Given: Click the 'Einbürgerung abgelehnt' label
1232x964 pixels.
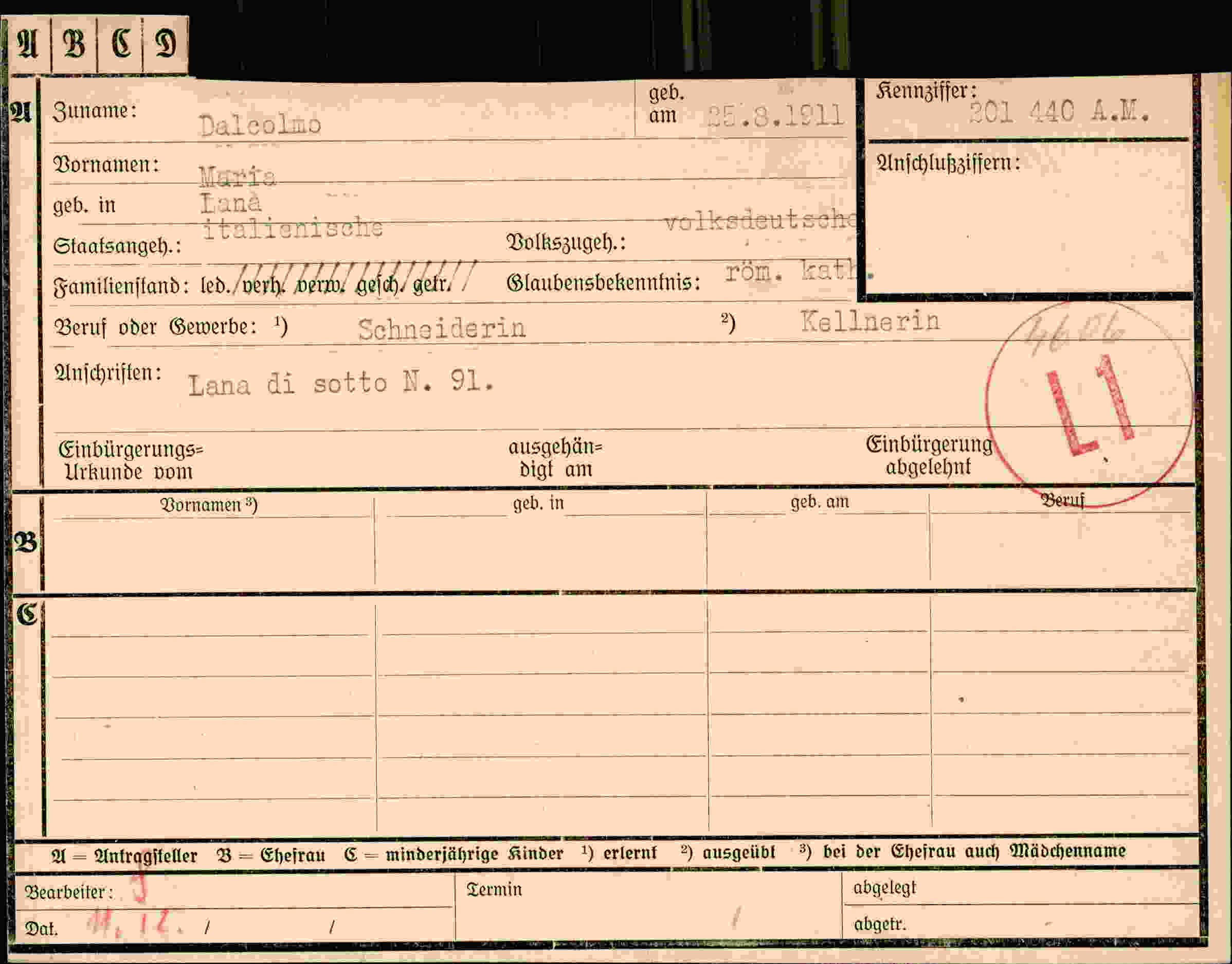Looking at the screenshot, I should 929,455.
